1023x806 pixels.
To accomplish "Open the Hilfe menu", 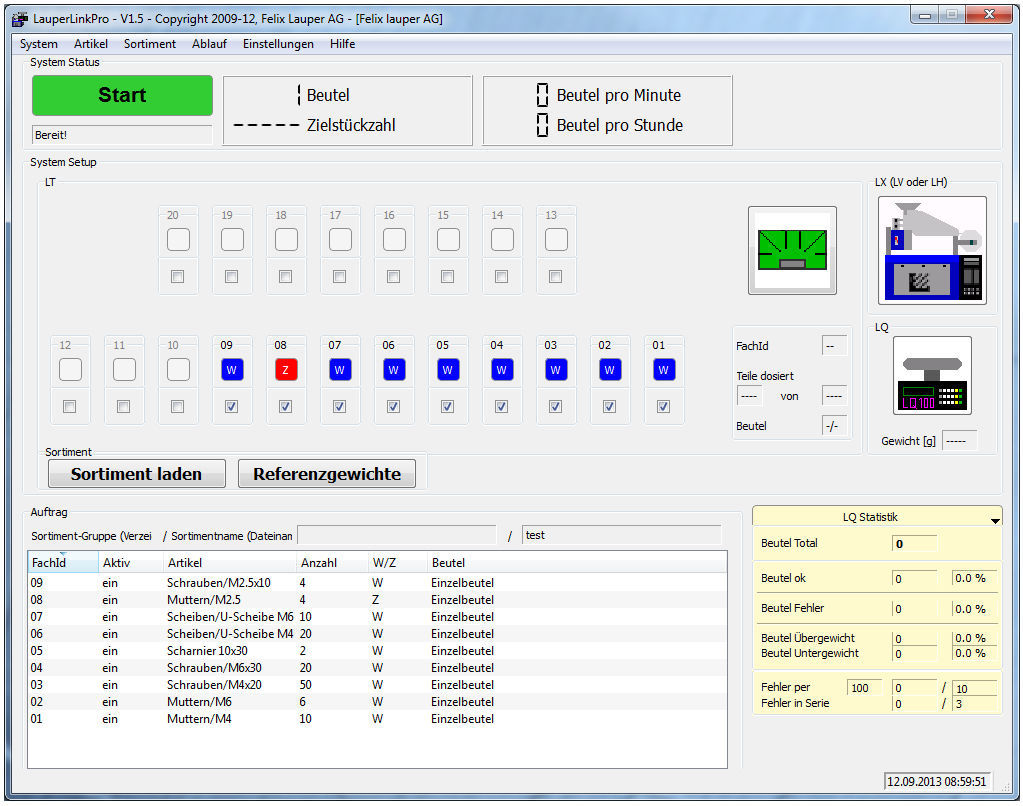I will [342, 44].
